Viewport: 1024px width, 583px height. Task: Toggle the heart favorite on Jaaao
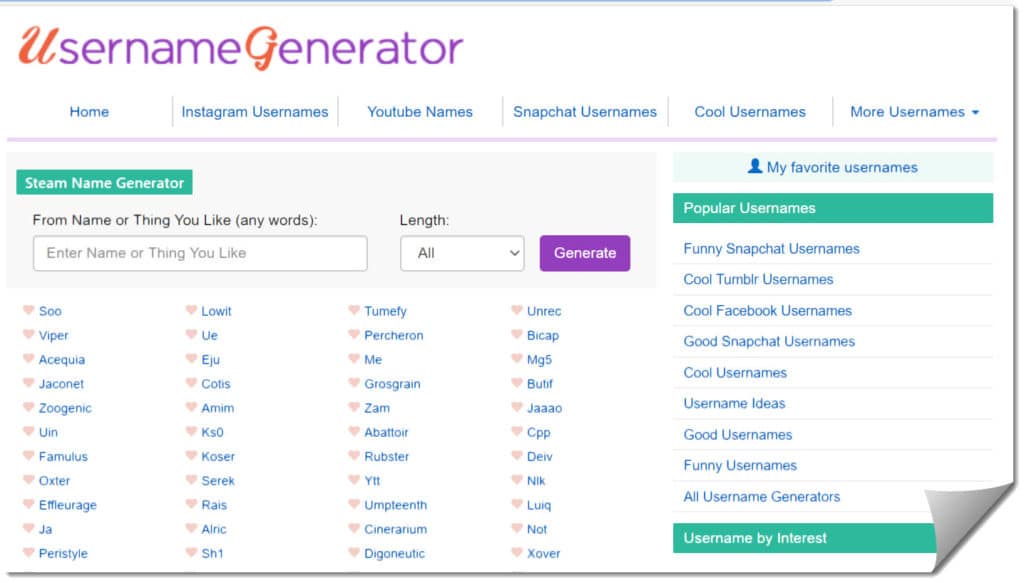[x=519, y=408]
